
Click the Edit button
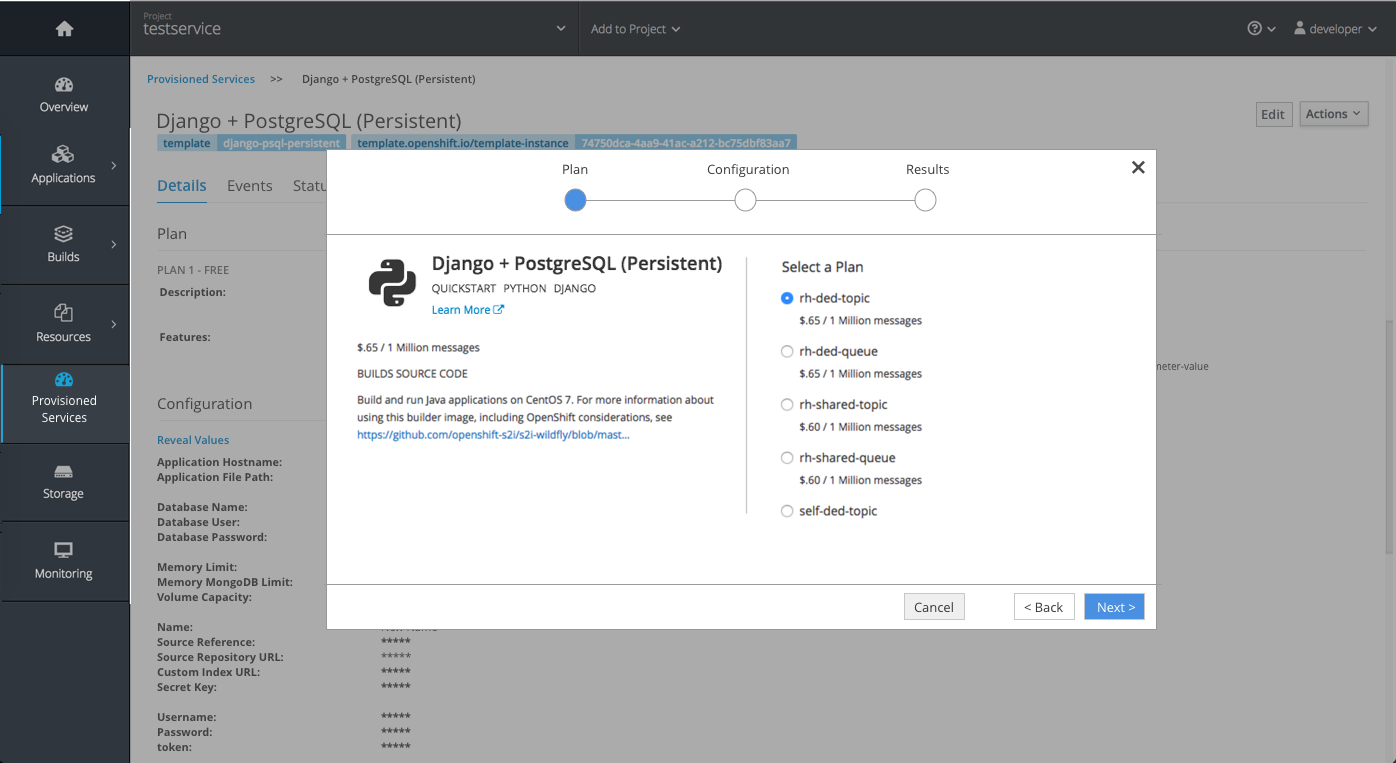pyautogui.click(x=1273, y=114)
